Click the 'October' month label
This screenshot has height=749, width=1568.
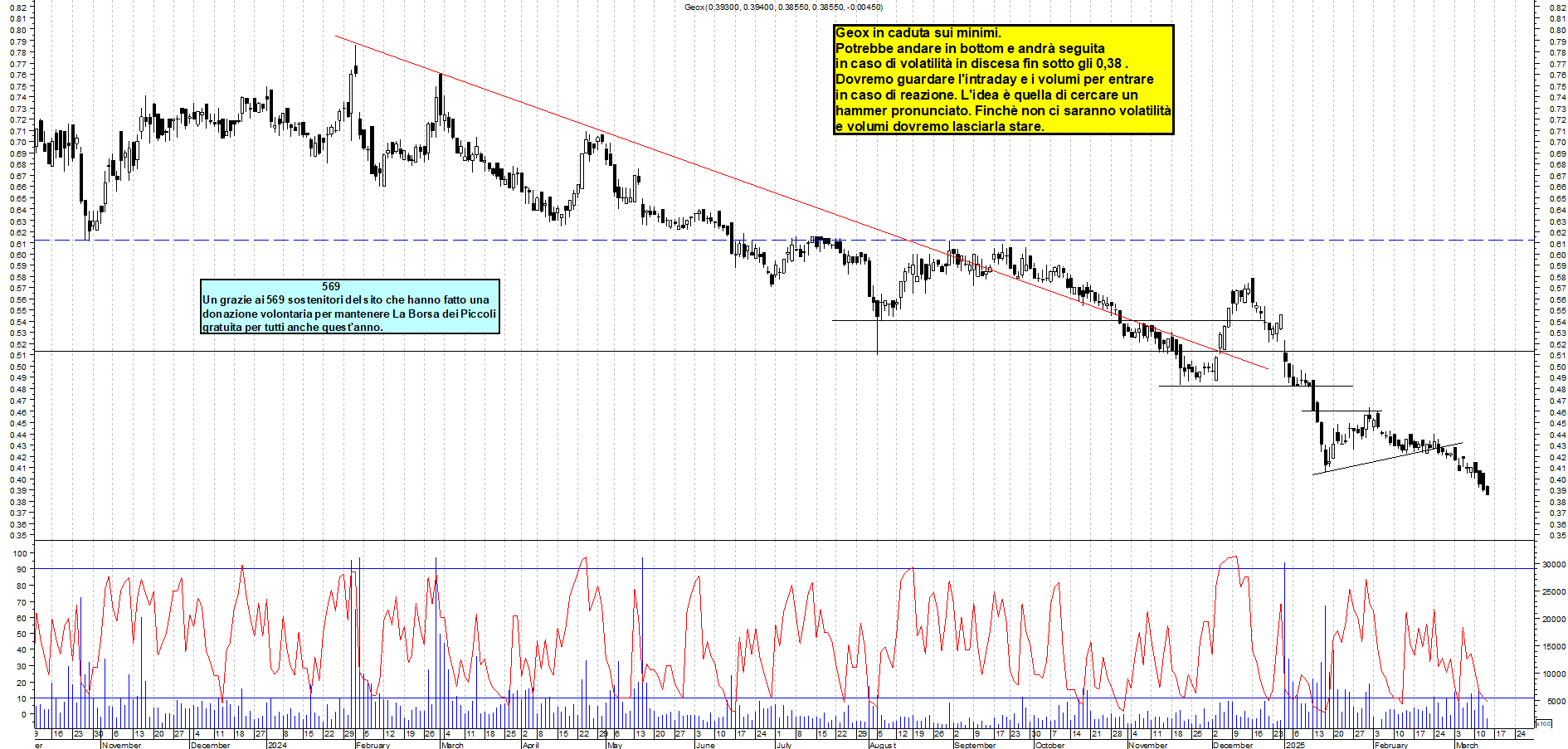coord(1049,745)
